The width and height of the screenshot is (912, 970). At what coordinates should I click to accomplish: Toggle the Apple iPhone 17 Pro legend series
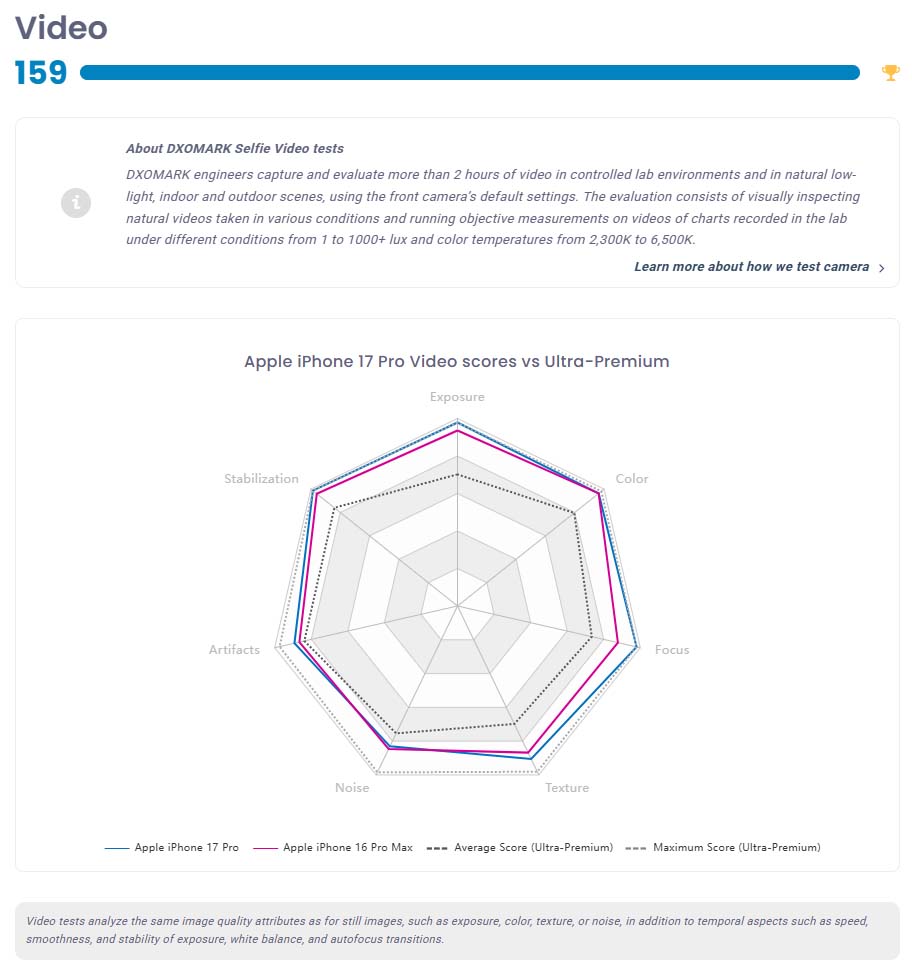point(186,848)
